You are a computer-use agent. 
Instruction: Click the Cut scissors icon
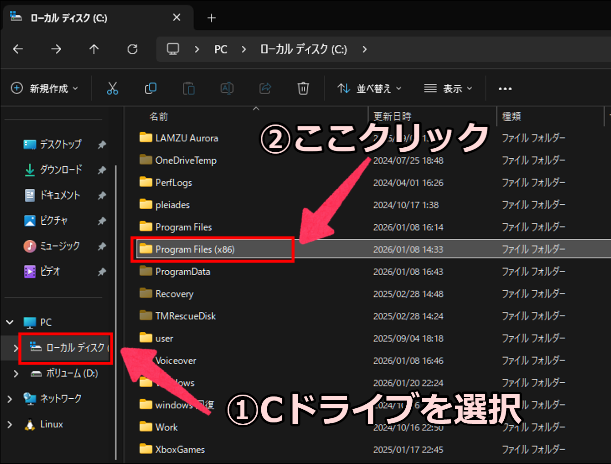112,88
